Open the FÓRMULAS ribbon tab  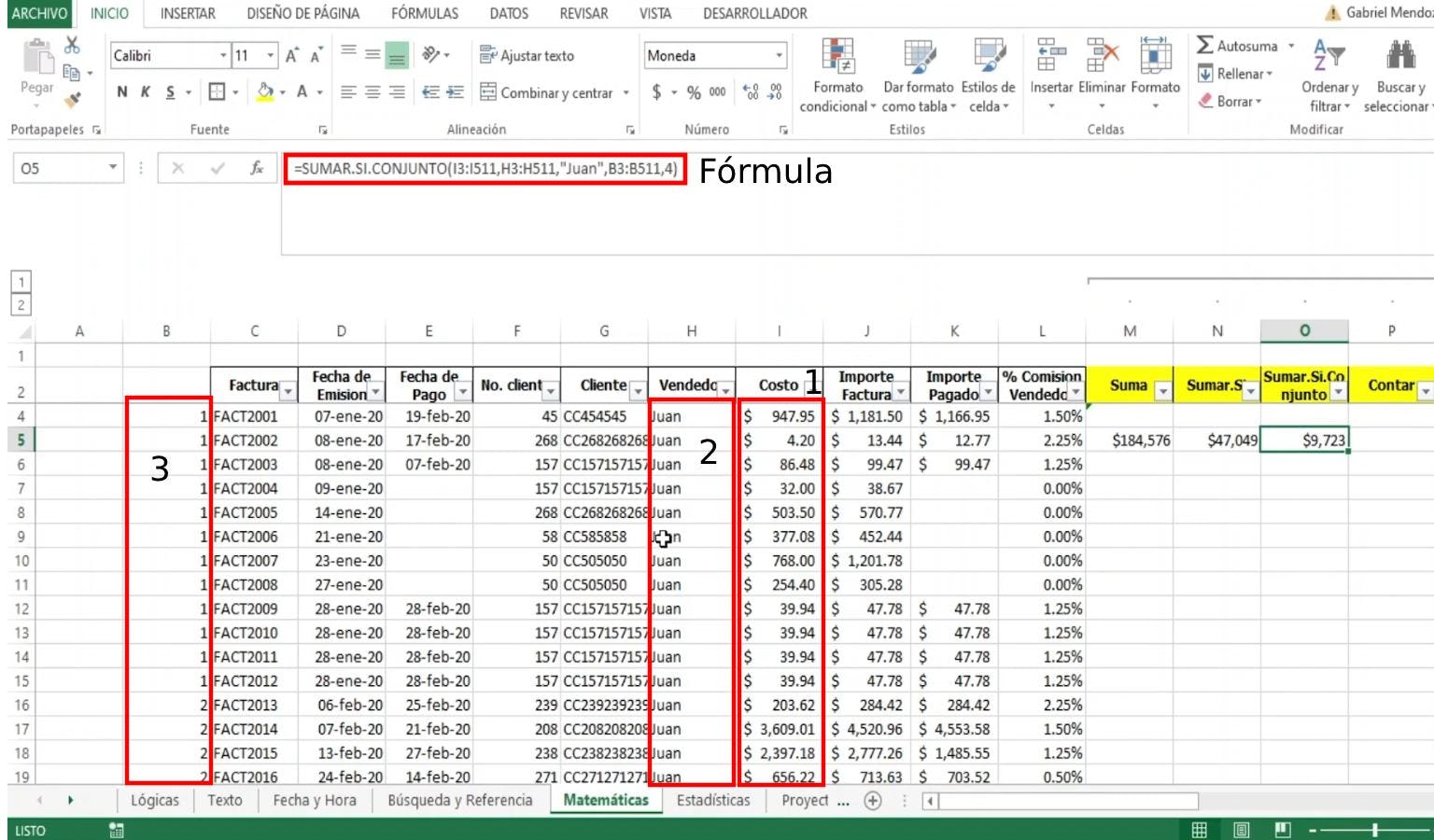[424, 14]
